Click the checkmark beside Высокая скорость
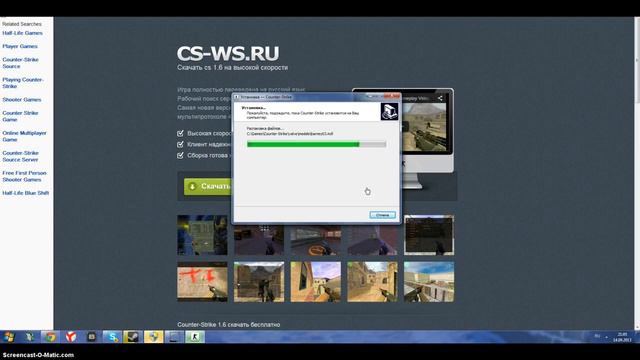Viewport: 640px width, 360px height. pos(180,133)
